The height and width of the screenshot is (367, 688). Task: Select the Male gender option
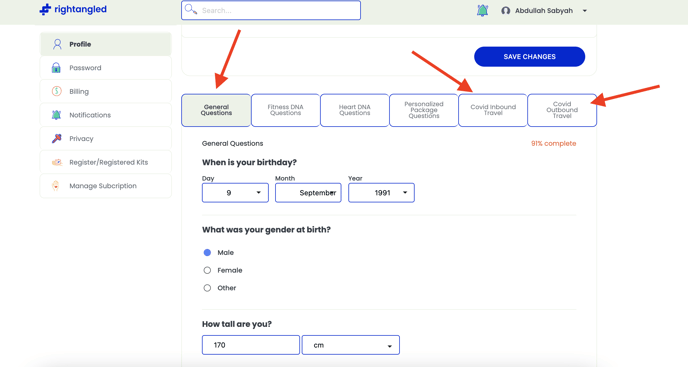[207, 252]
